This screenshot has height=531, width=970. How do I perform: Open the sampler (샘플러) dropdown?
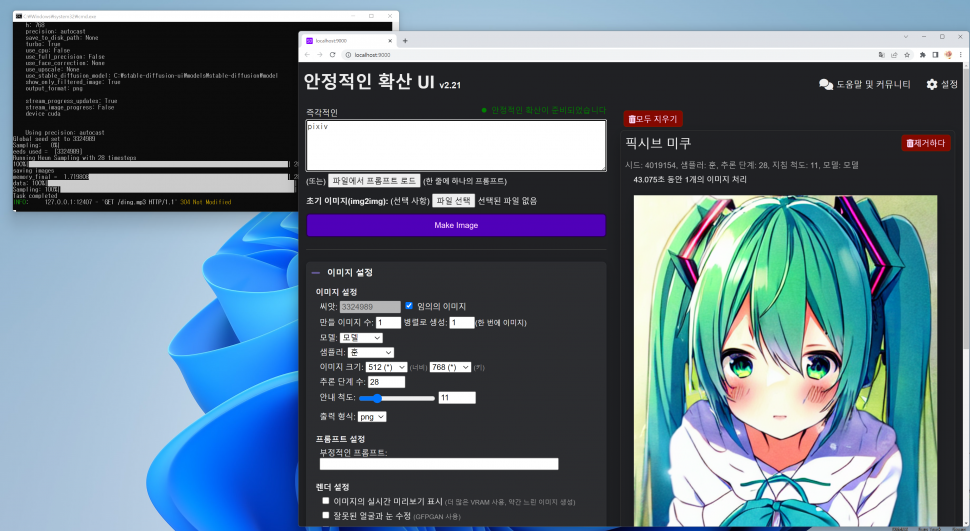click(x=371, y=352)
